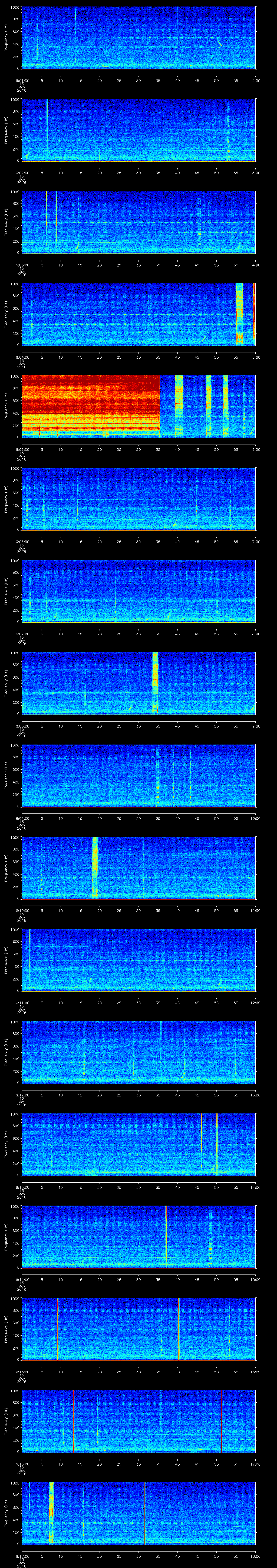Click the 12:00 end time label
277x1568 pixels.
(x=255, y=1003)
